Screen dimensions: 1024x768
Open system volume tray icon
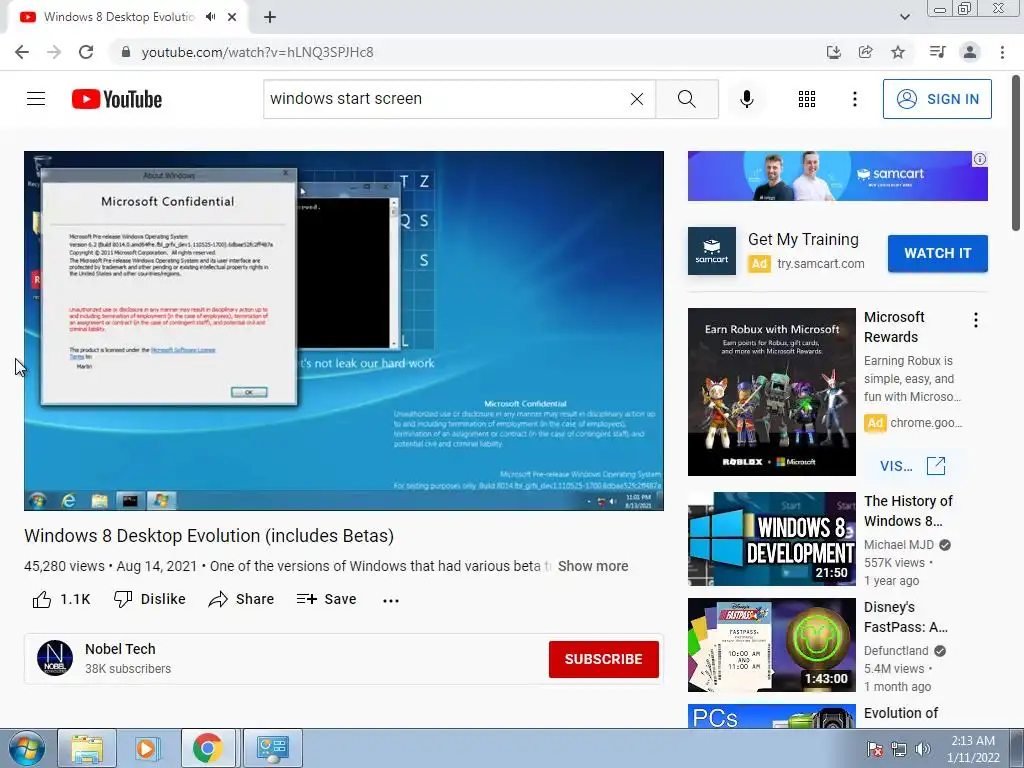point(922,749)
